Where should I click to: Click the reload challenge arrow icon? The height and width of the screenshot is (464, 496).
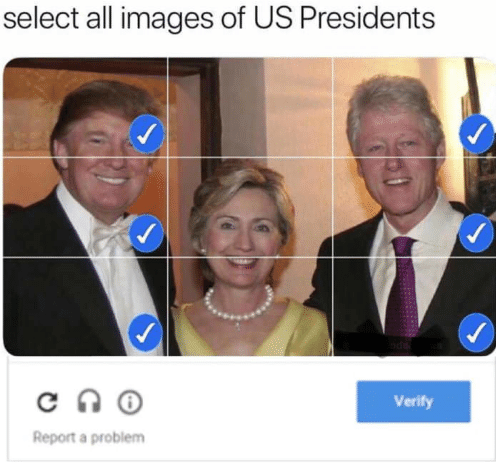coord(47,402)
